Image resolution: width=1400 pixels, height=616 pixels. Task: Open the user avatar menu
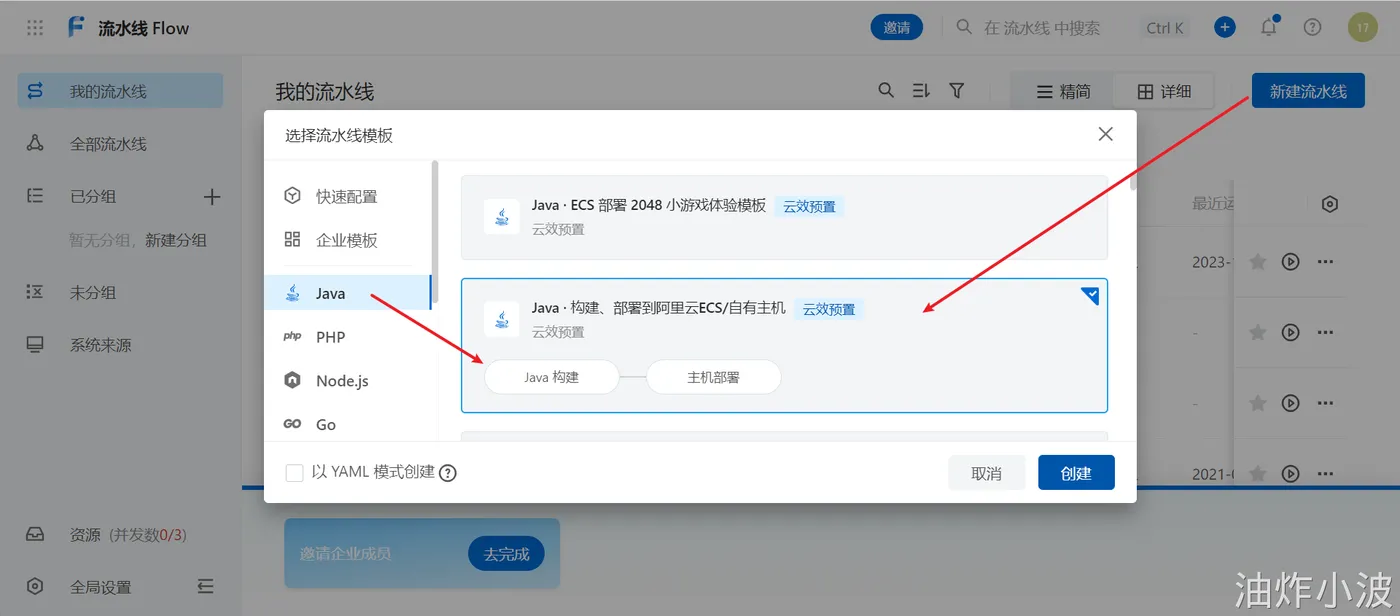click(1363, 27)
